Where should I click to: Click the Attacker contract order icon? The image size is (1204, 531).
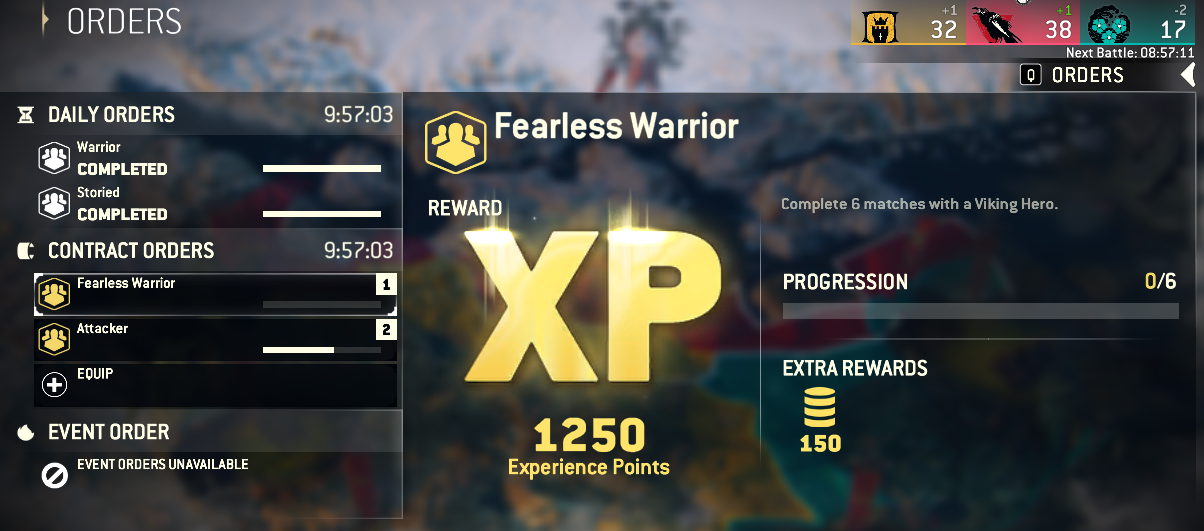pos(53,339)
